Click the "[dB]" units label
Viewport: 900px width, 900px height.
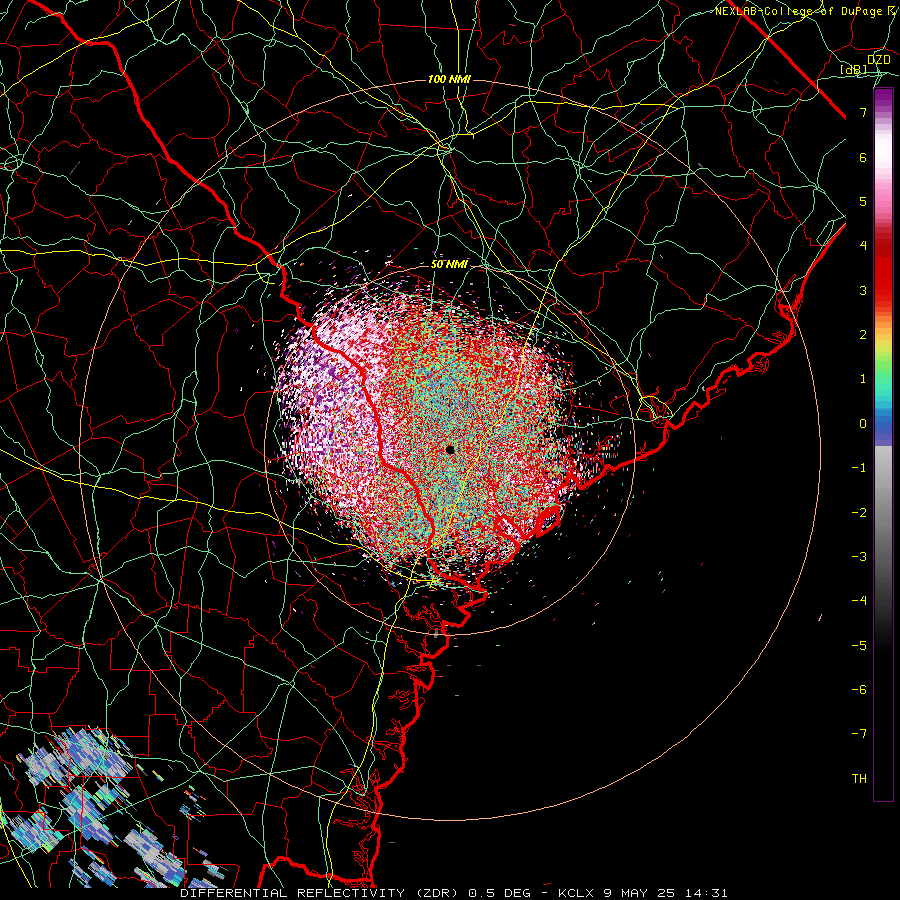pyautogui.click(x=854, y=69)
